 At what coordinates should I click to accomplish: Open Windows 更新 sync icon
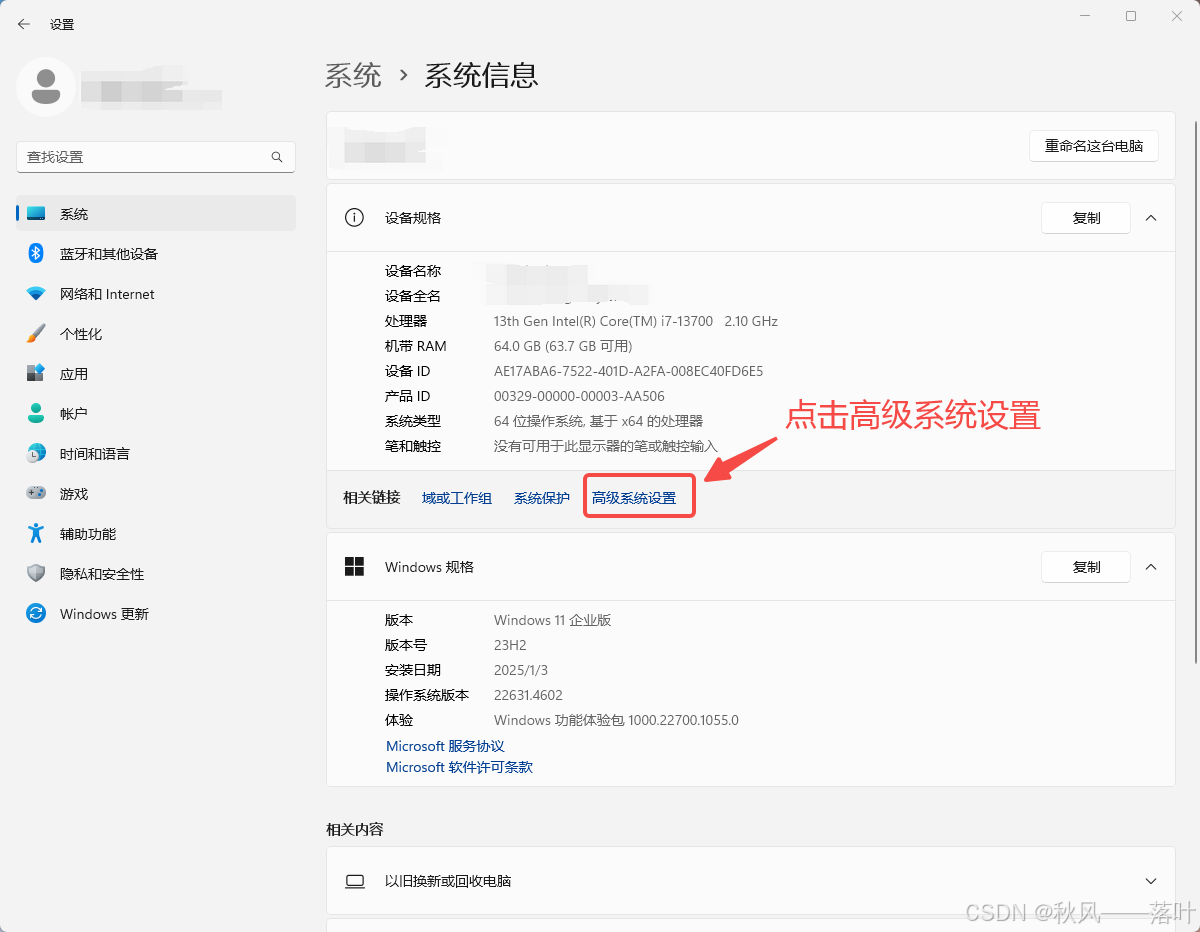pyautogui.click(x=36, y=614)
